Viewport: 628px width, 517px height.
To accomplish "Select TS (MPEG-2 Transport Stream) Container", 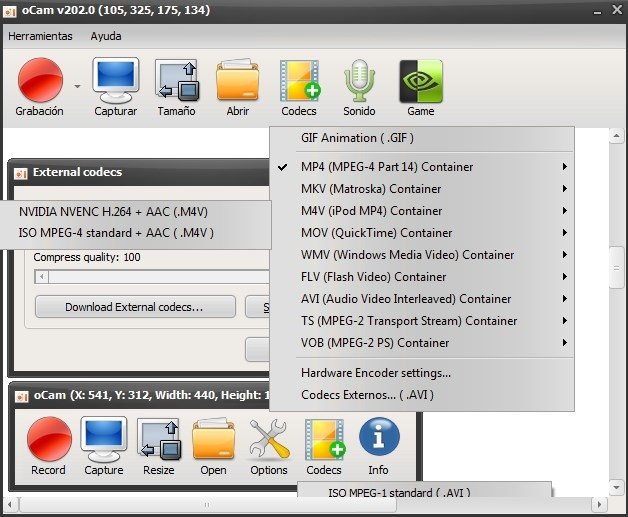I will point(422,321).
